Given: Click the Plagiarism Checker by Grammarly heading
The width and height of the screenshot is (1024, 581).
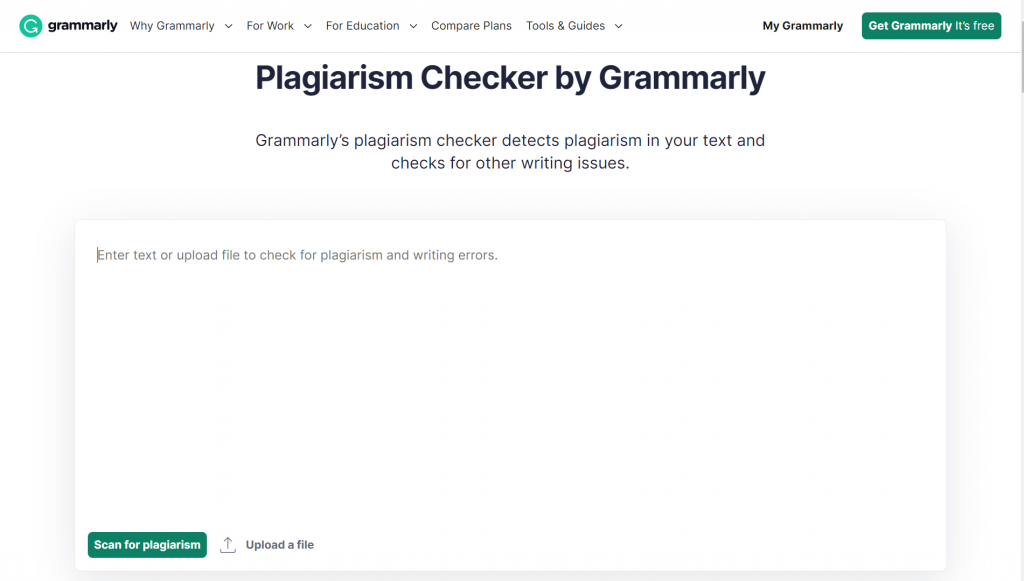Looking at the screenshot, I should [x=510, y=78].
